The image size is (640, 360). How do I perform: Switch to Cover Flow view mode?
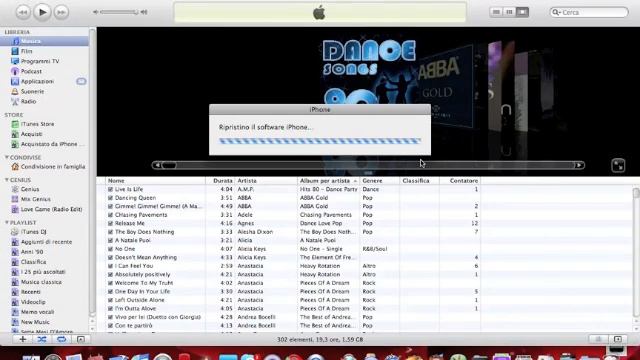522,12
